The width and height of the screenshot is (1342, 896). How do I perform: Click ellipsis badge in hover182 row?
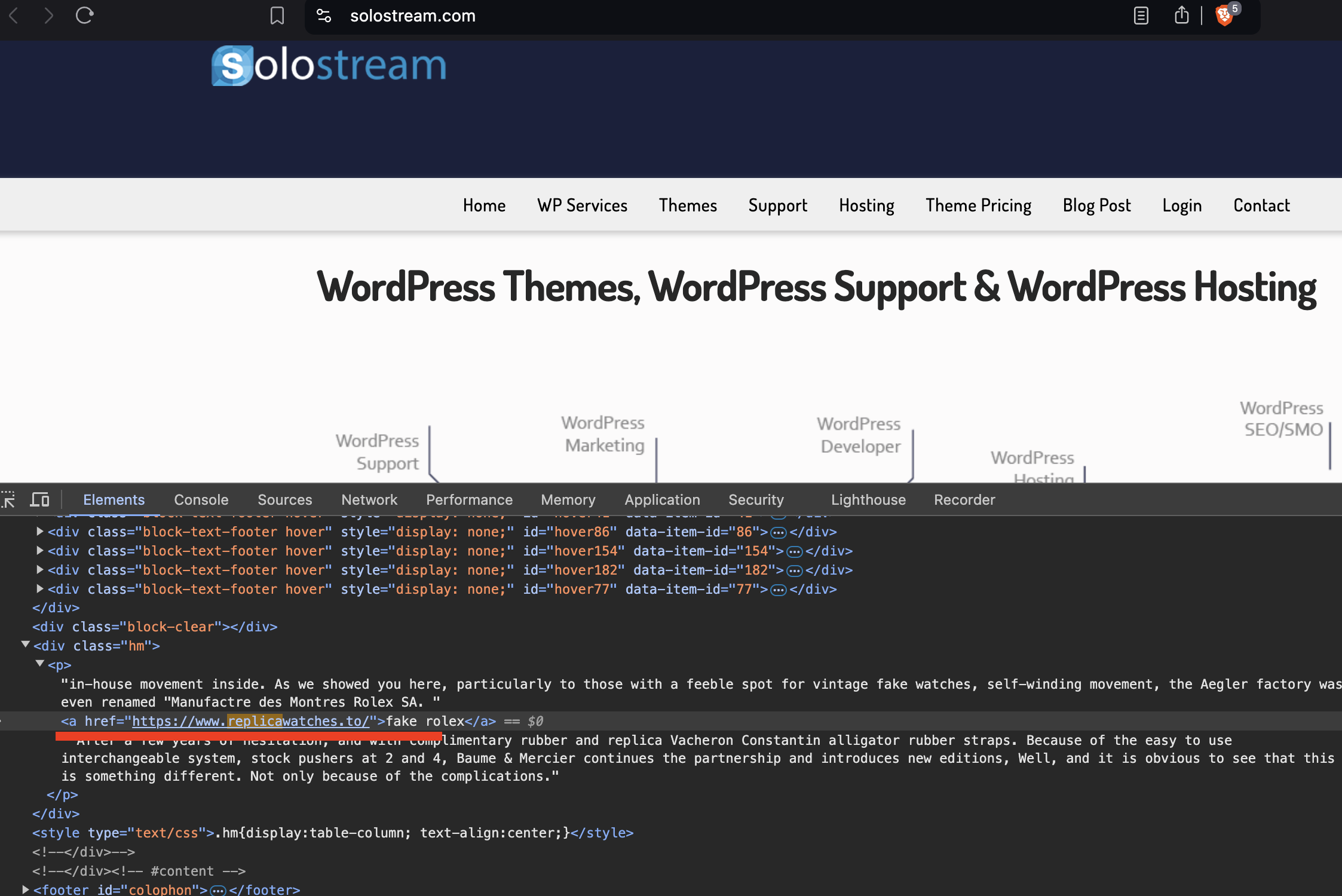point(794,570)
